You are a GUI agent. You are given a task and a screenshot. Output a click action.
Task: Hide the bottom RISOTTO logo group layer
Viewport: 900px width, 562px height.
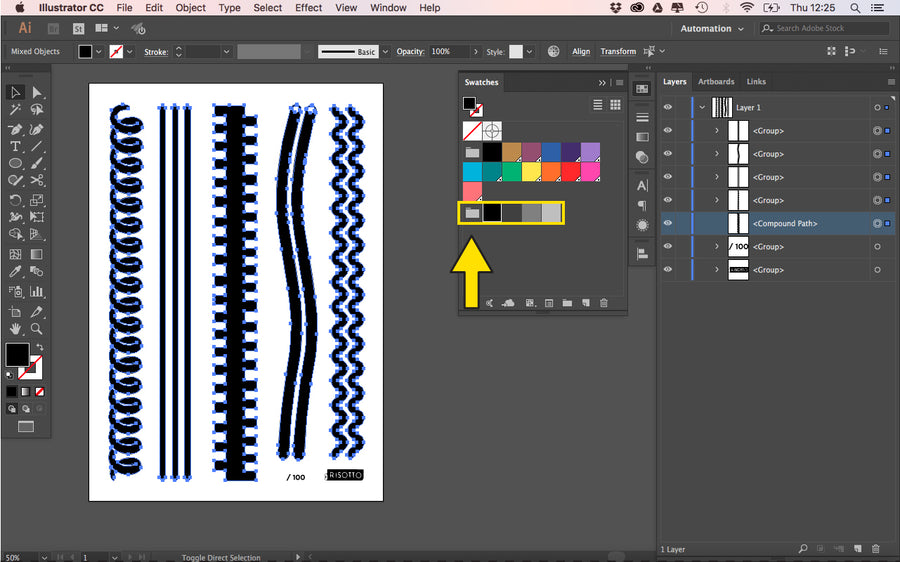pyautogui.click(x=667, y=270)
